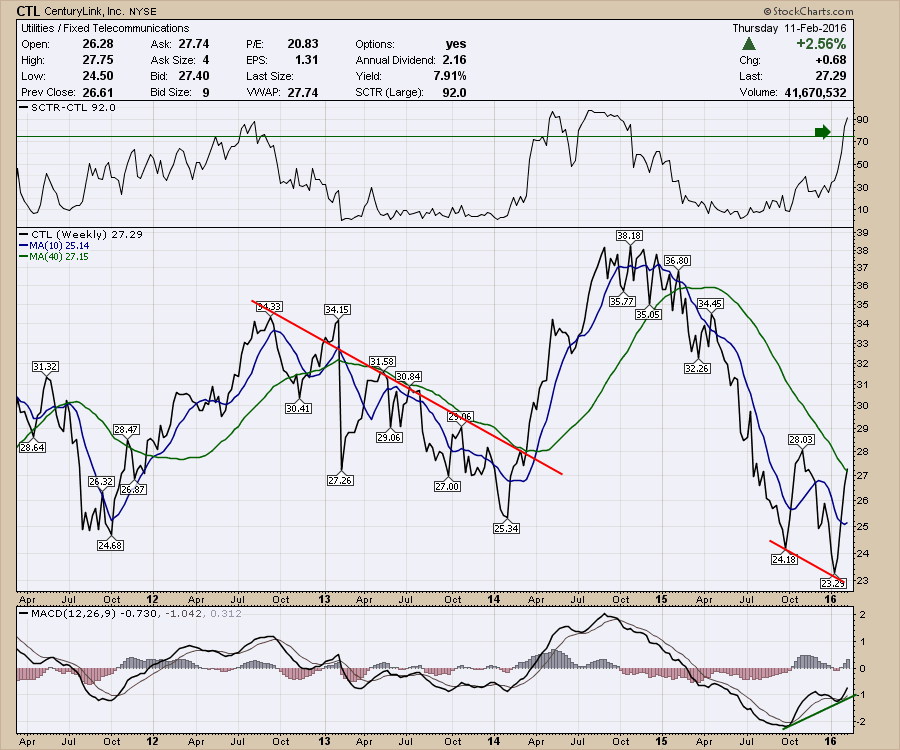900x750 pixels.
Task: Click the green right arrow in SCTR panel
Action: (822, 131)
